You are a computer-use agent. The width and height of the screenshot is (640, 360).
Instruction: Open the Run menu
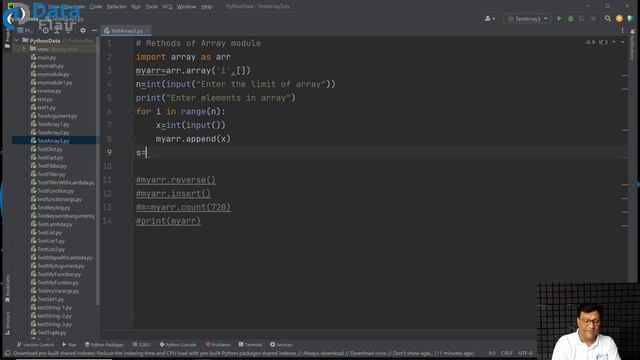pyautogui.click(x=136, y=7)
